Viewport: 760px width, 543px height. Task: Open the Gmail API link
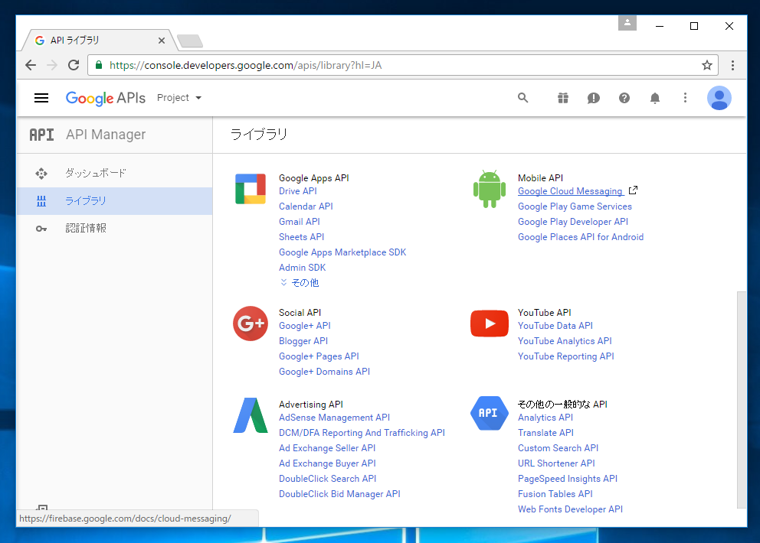point(299,222)
